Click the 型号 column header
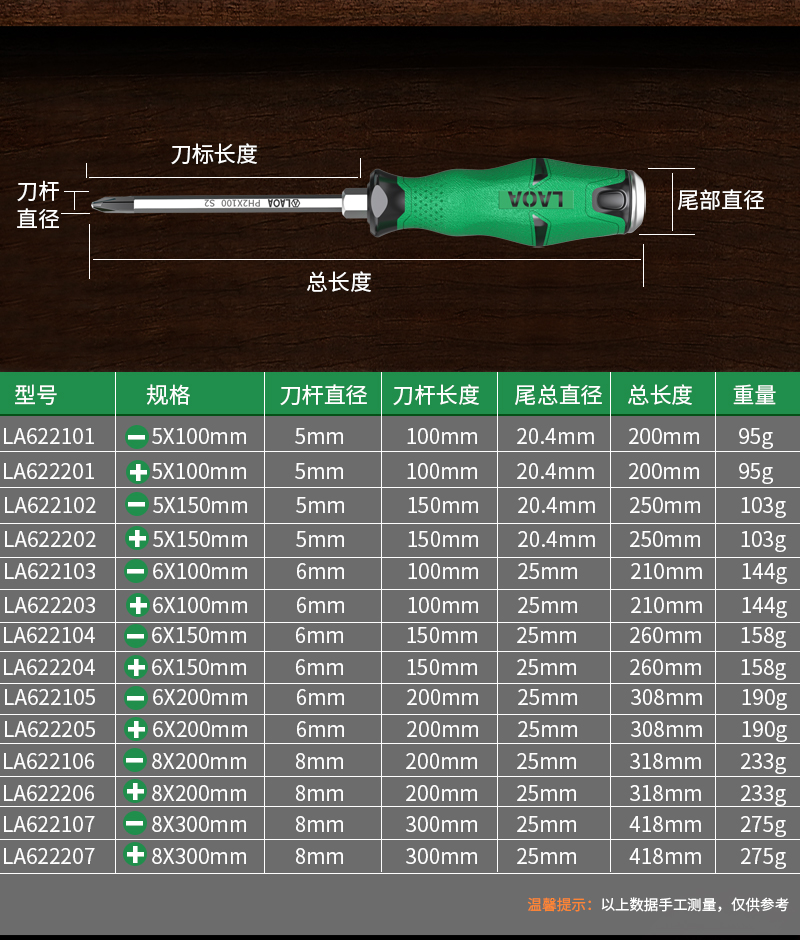The height and width of the screenshot is (940, 800). [x=35, y=395]
